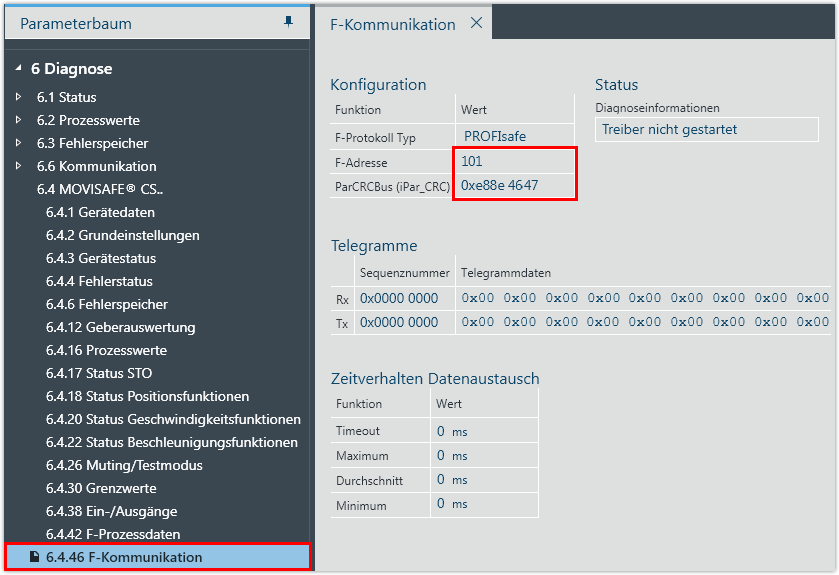
Task: Select 6.4.17 Status STO
Action: pyautogui.click(x=99, y=373)
